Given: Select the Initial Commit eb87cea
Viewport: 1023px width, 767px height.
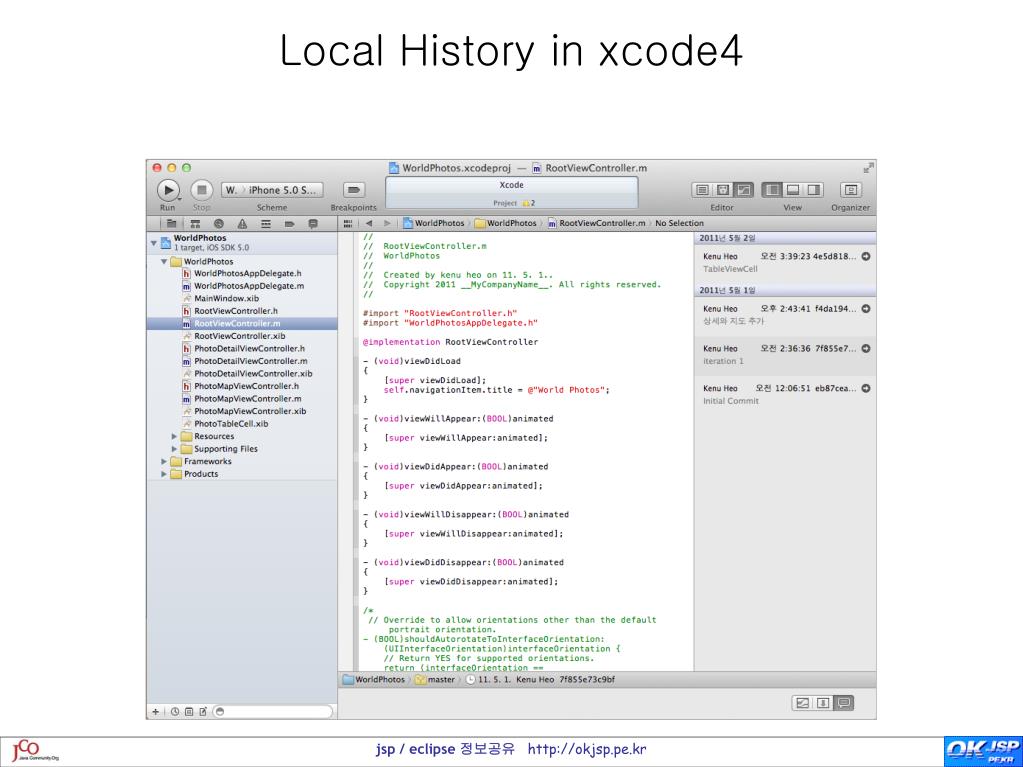Looking at the screenshot, I should click(785, 395).
